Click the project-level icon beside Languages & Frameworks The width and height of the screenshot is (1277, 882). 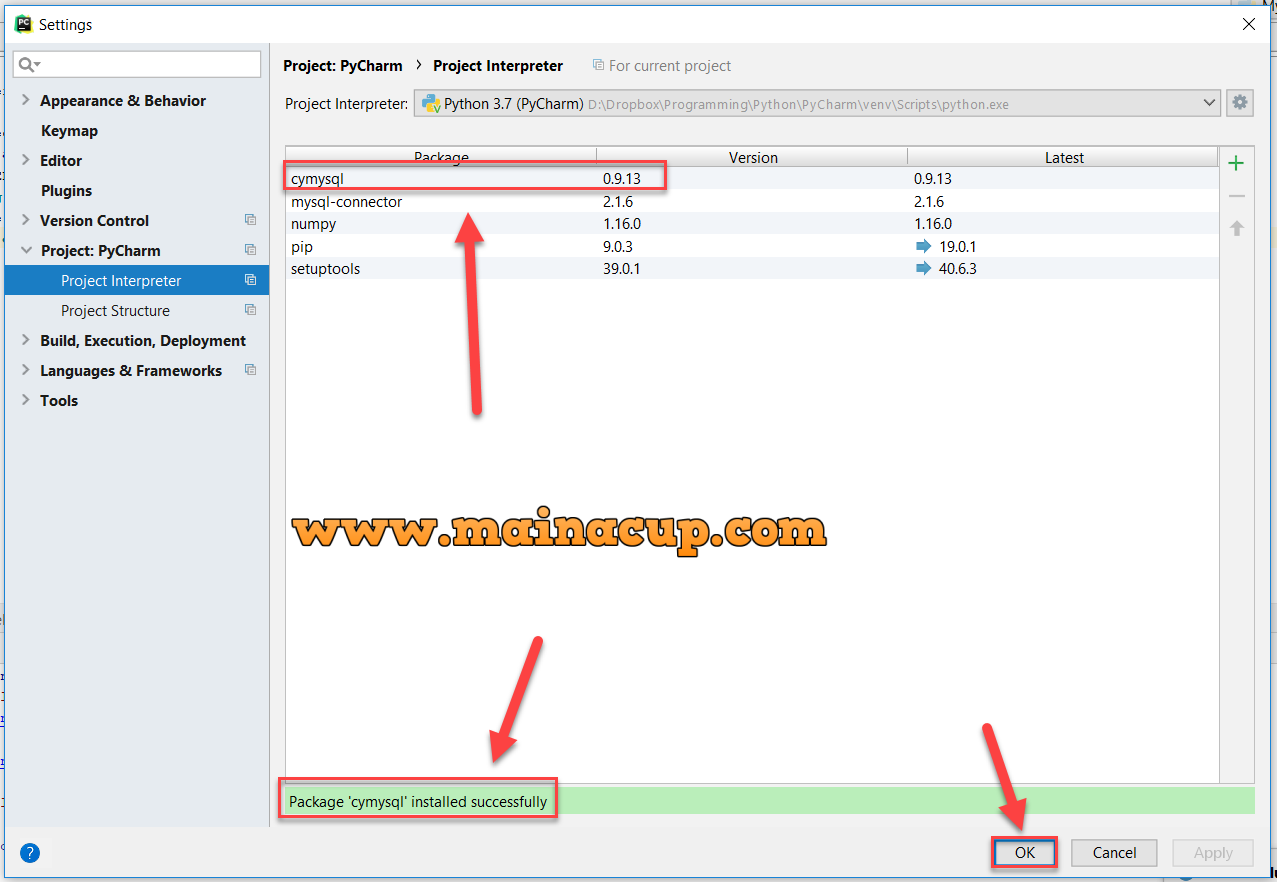(x=250, y=370)
